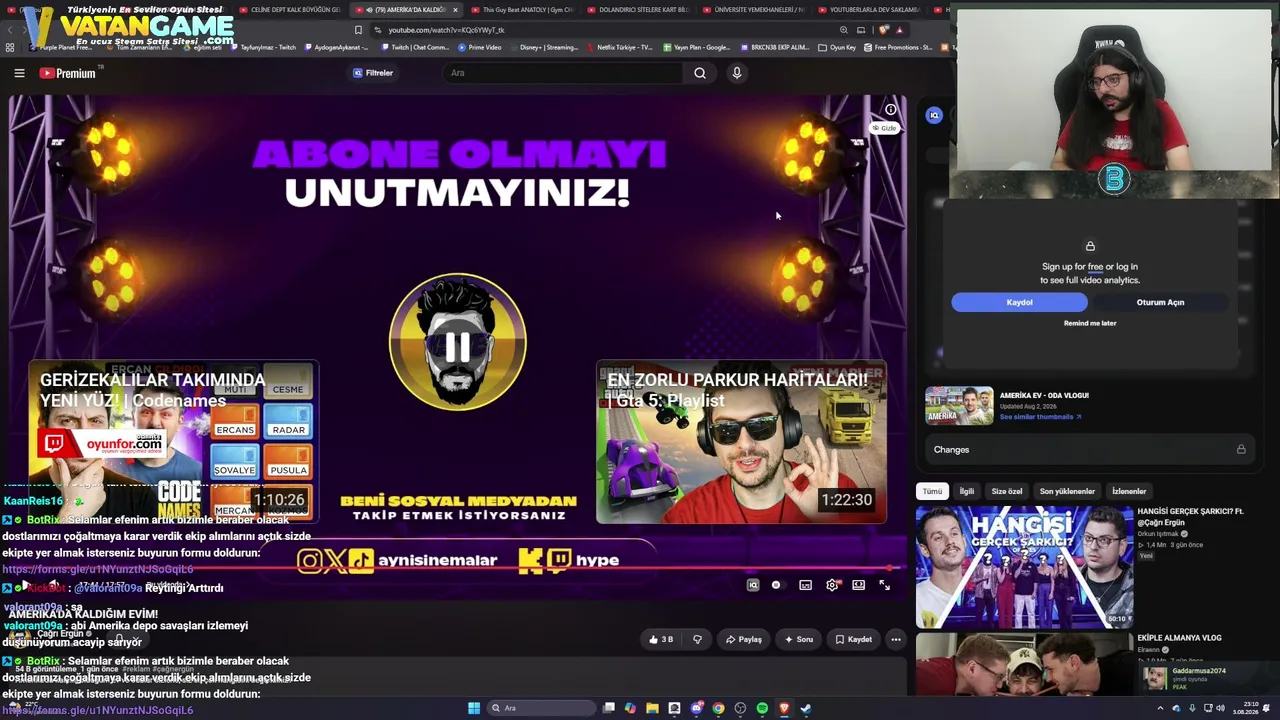
Task: Click the Oturum Açın login button
Action: point(1160,302)
